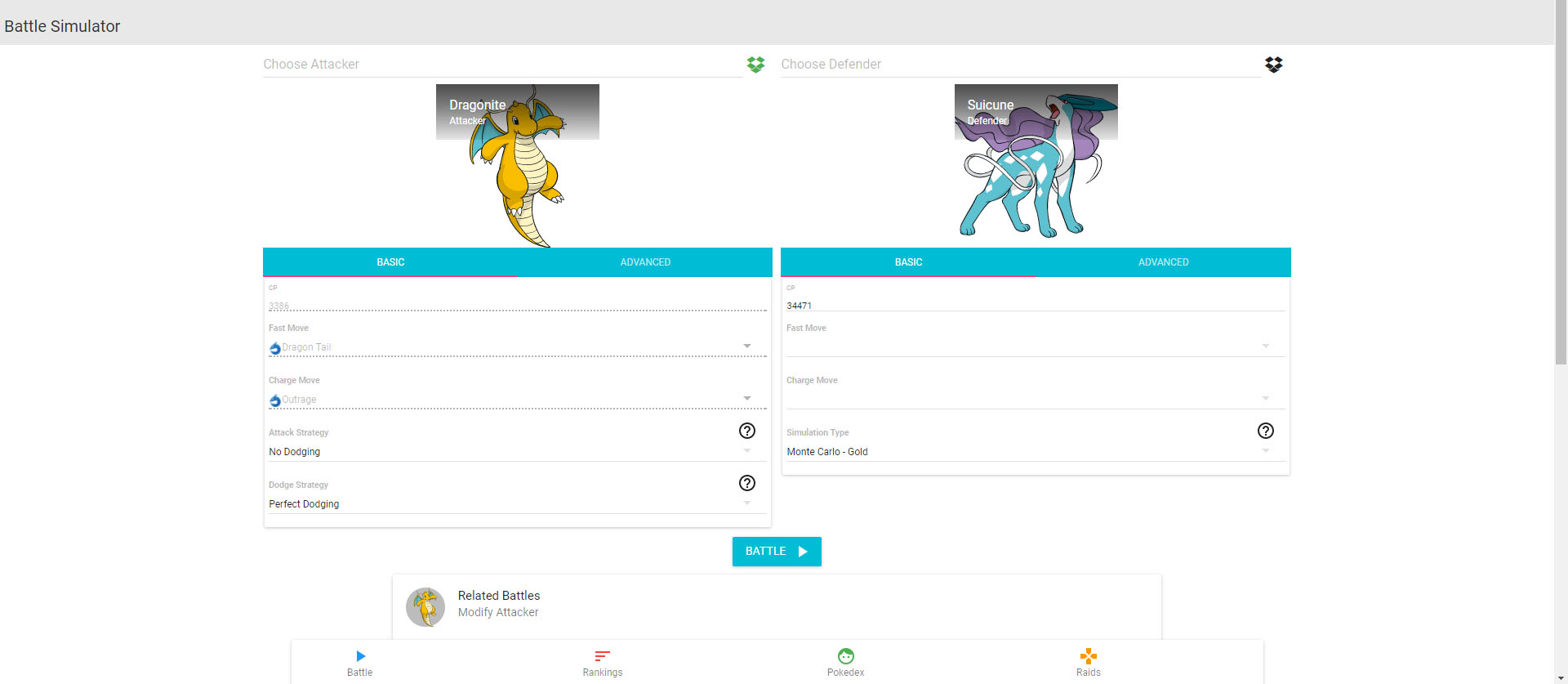Image resolution: width=1568 pixels, height=684 pixels.
Task: Click the defender CP input field
Action: (x=1034, y=306)
